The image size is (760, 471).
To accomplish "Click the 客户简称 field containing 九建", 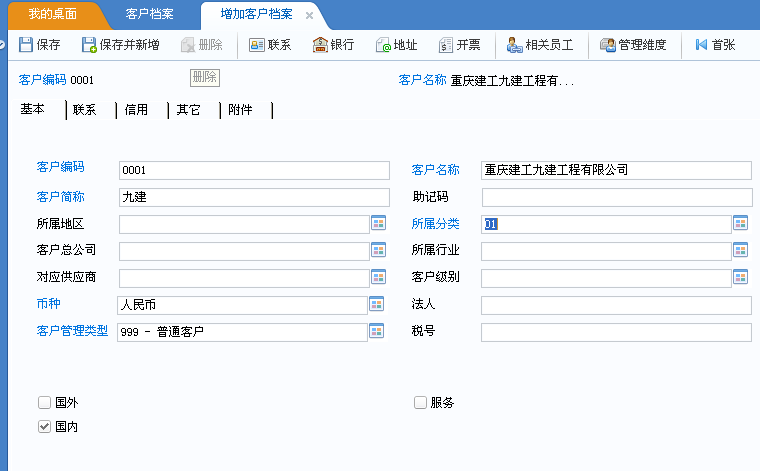I will pos(254,197).
